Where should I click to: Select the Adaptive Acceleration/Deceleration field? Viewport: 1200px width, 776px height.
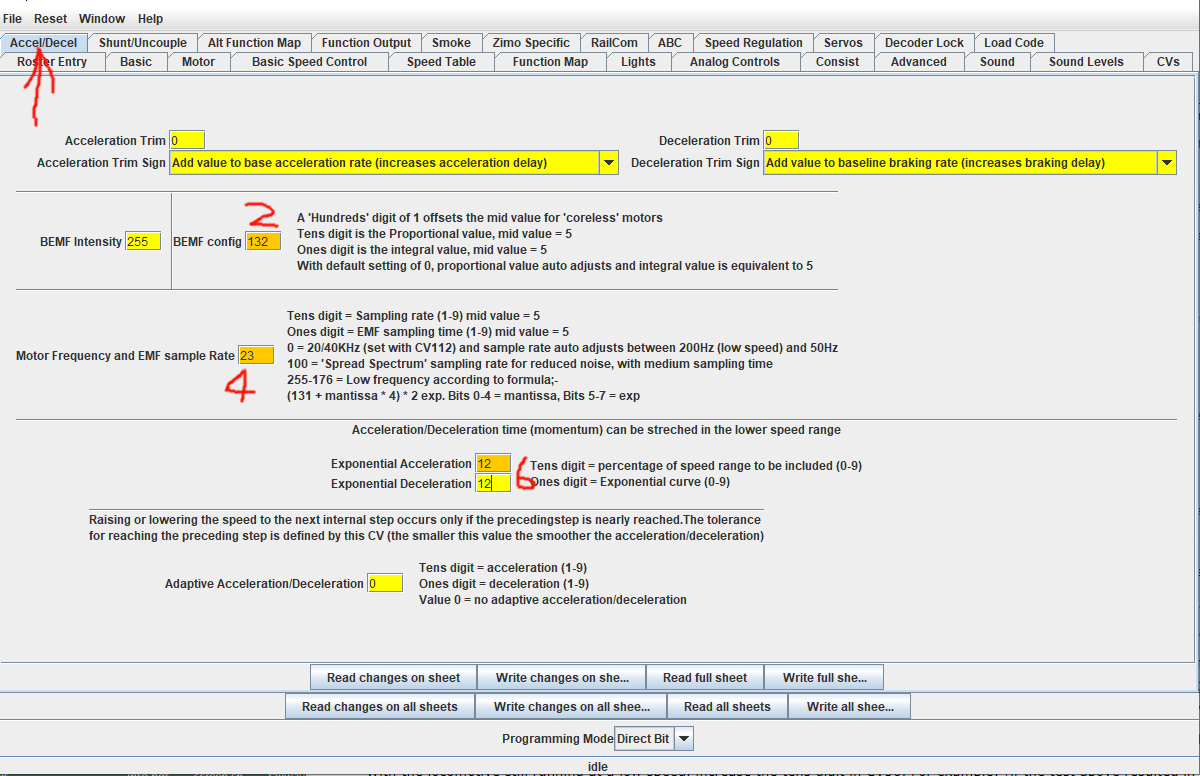[x=385, y=584]
